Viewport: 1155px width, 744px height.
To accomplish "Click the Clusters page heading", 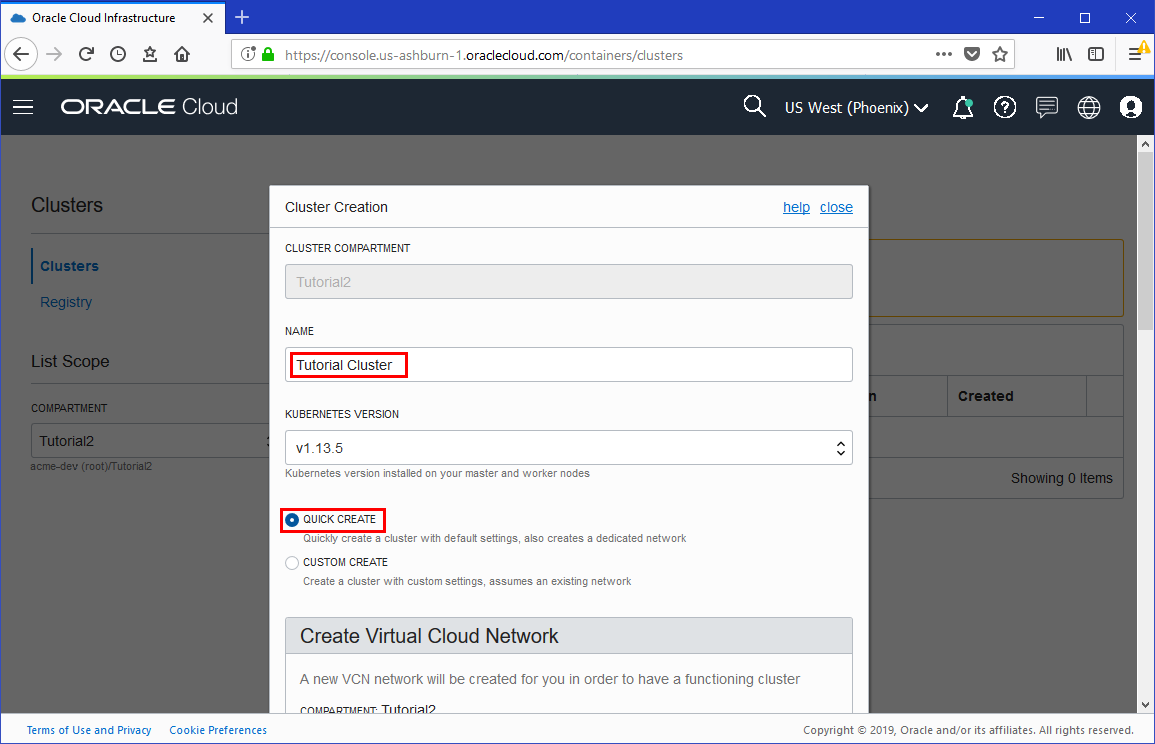I will click(x=67, y=205).
